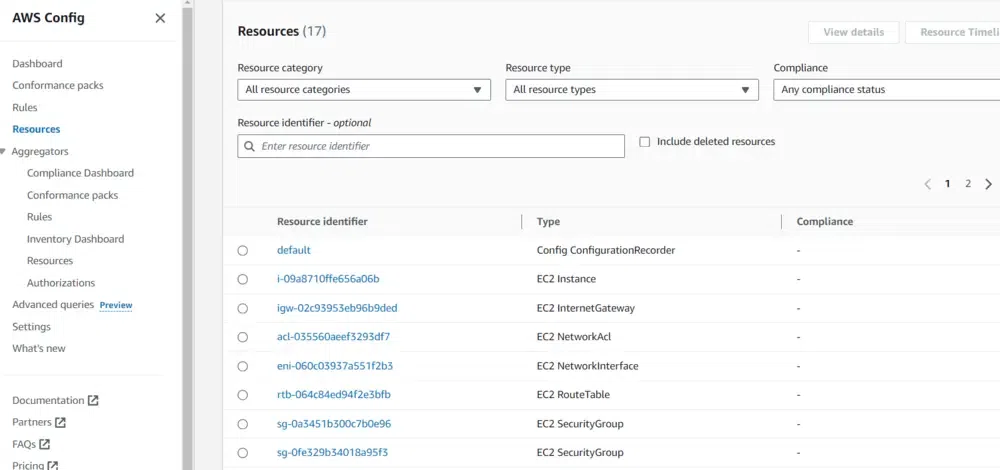
Task: Collapse the Aggregators section
Action: click(x=4, y=151)
